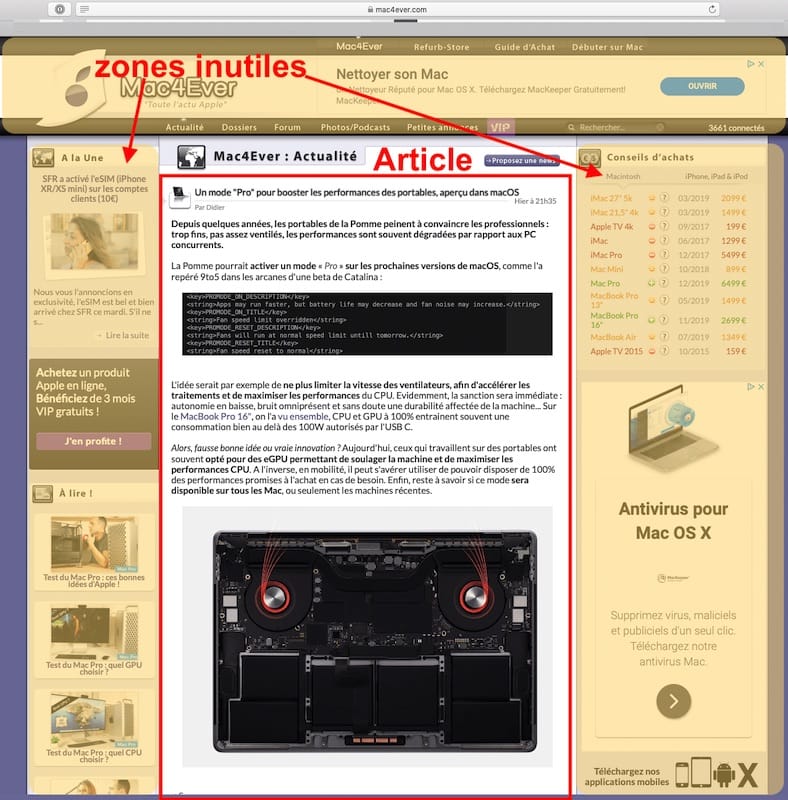Click the VIP navigation button
Image resolution: width=788 pixels, height=800 pixels.
coord(500,127)
